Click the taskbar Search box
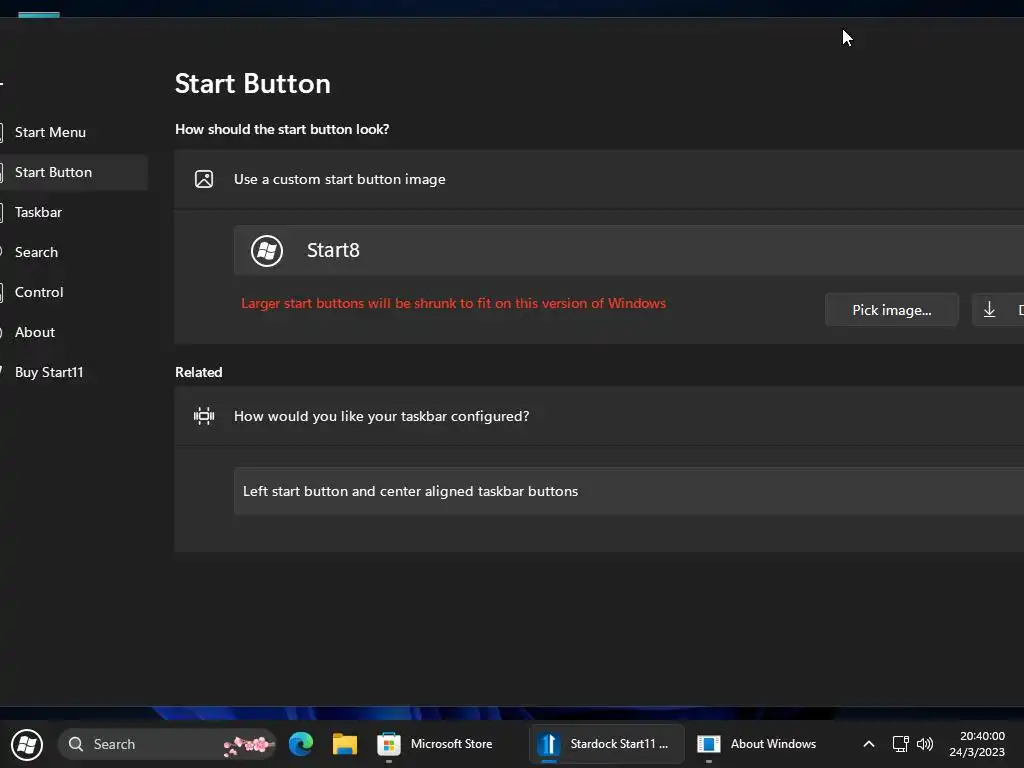Viewport: 1024px width, 768px height. (x=167, y=744)
